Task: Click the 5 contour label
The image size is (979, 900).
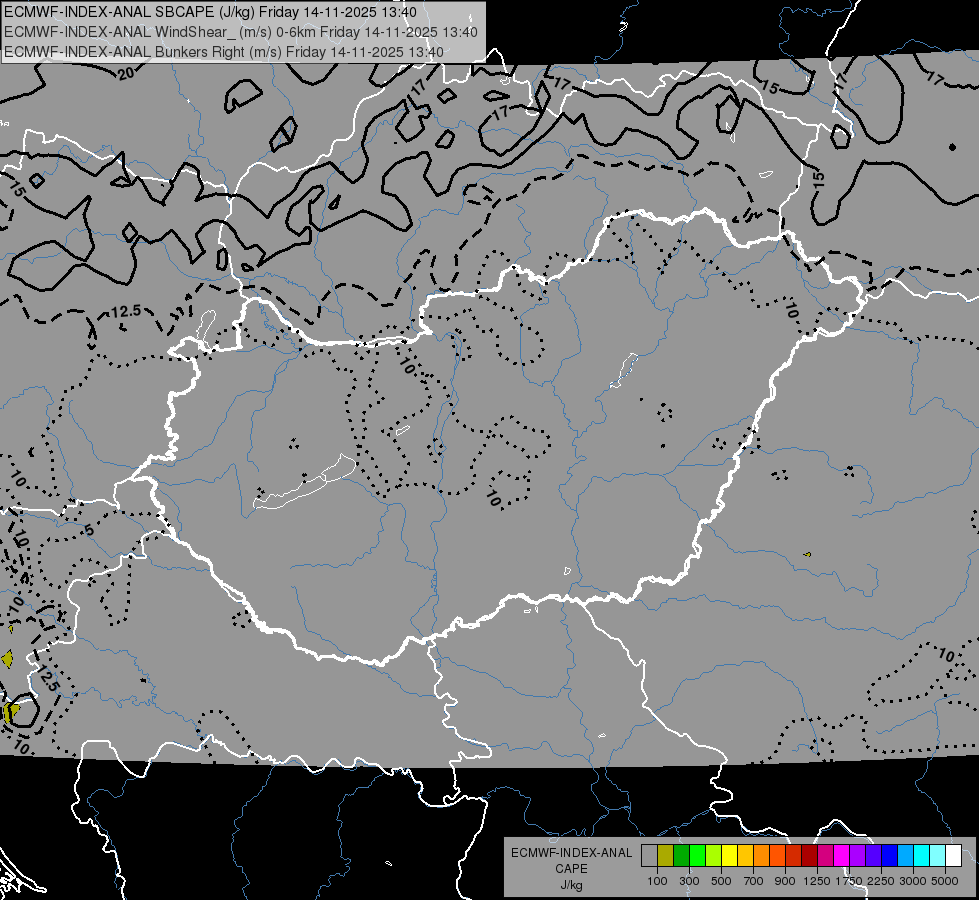Action: click(89, 531)
